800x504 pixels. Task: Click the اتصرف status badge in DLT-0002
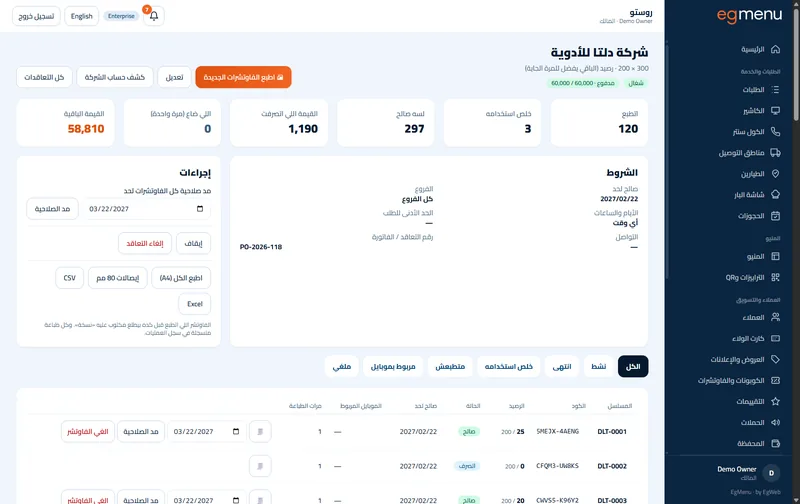point(467,466)
